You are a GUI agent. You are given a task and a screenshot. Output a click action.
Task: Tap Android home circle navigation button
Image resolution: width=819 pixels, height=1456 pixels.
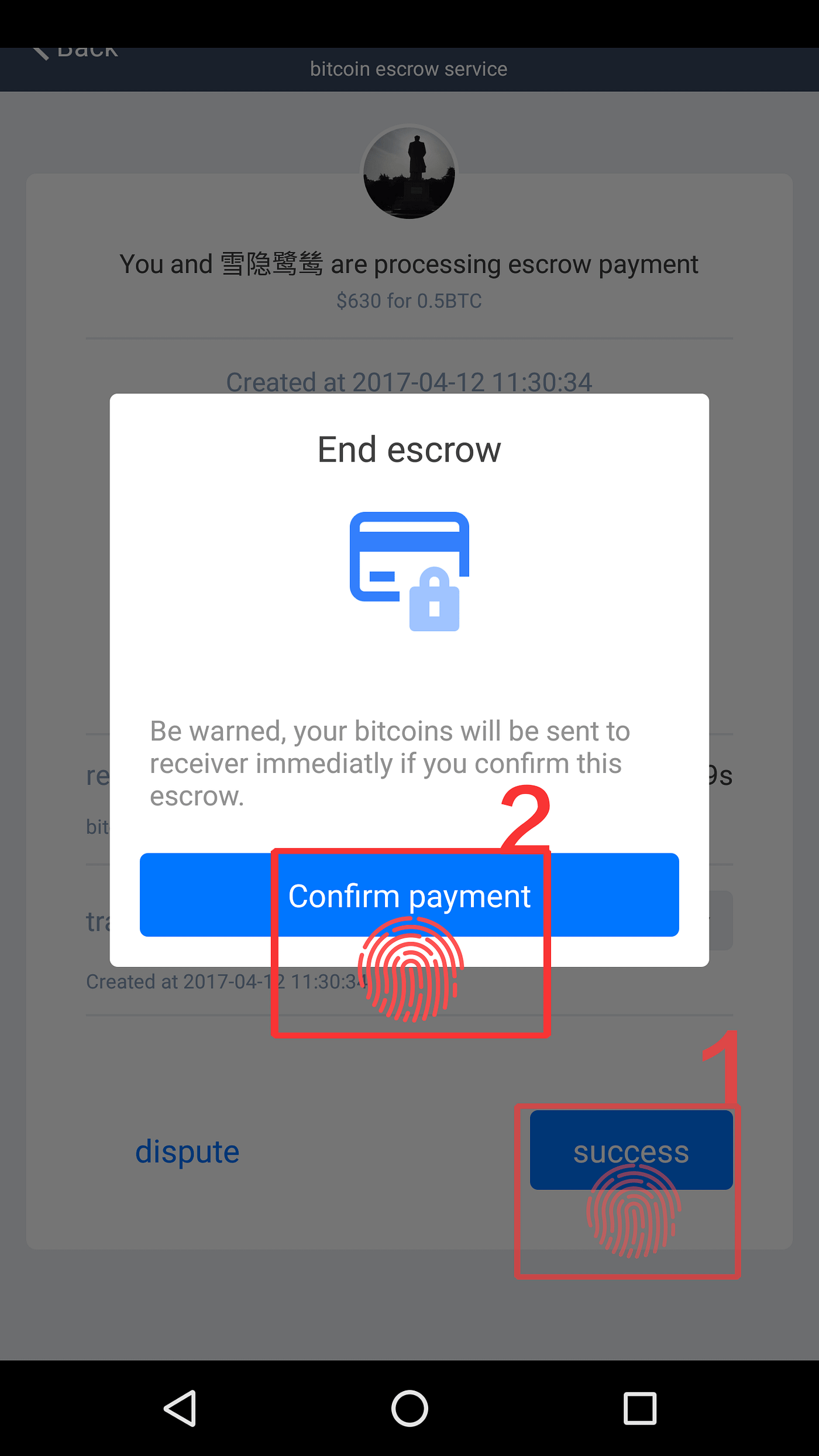pyautogui.click(x=409, y=1408)
